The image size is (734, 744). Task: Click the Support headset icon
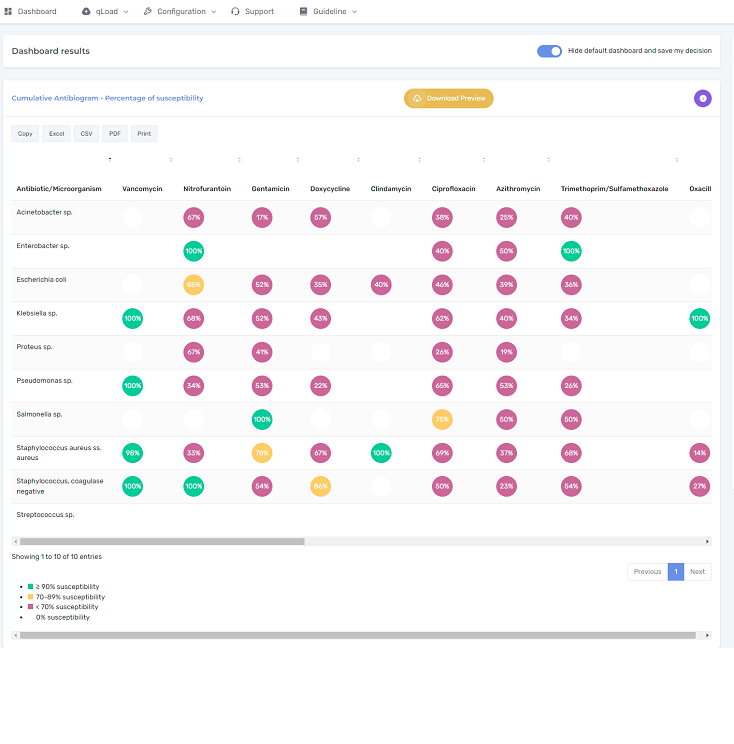[x=235, y=12]
